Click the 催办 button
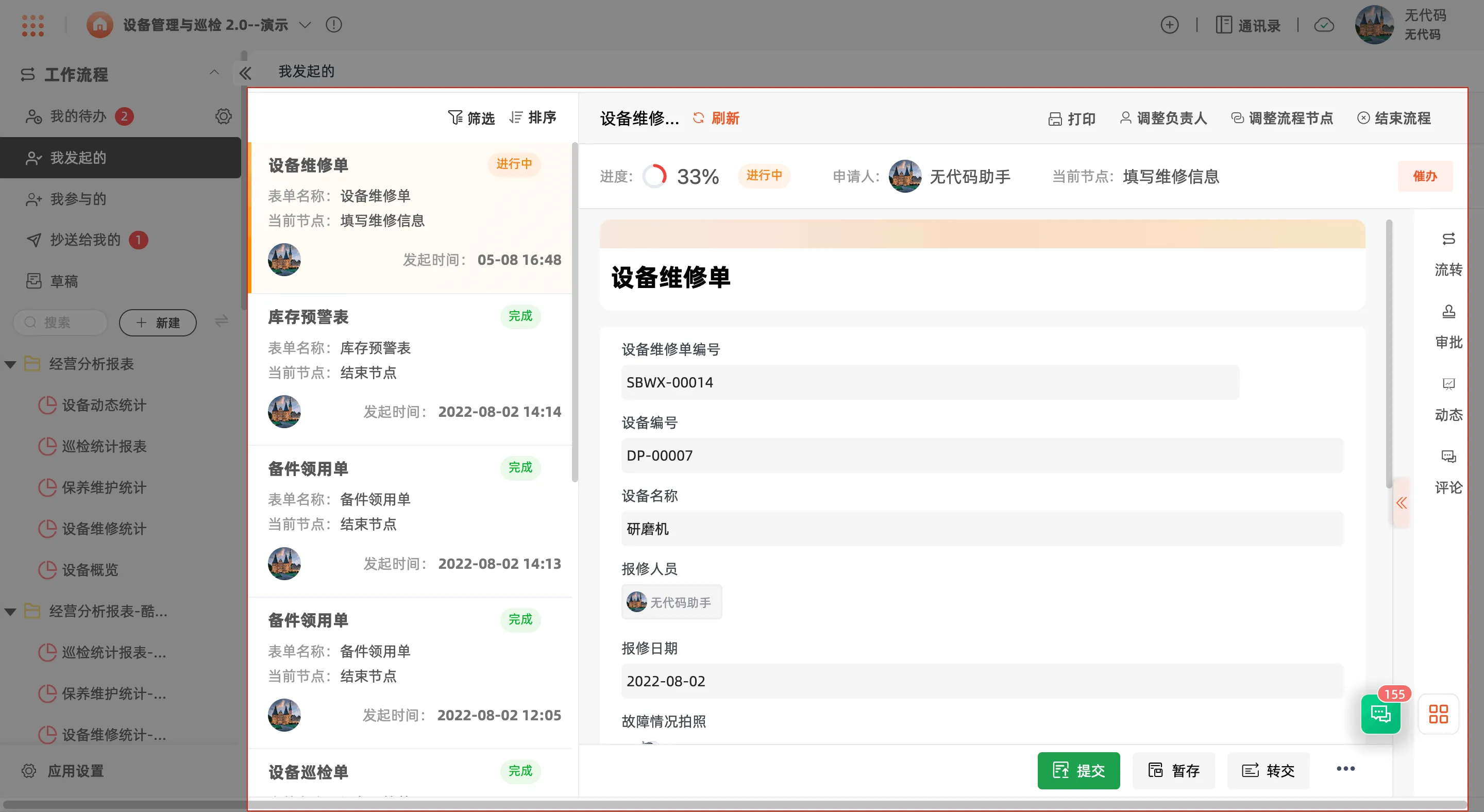This screenshot has width=1484, height=812. pos(1424,176)
